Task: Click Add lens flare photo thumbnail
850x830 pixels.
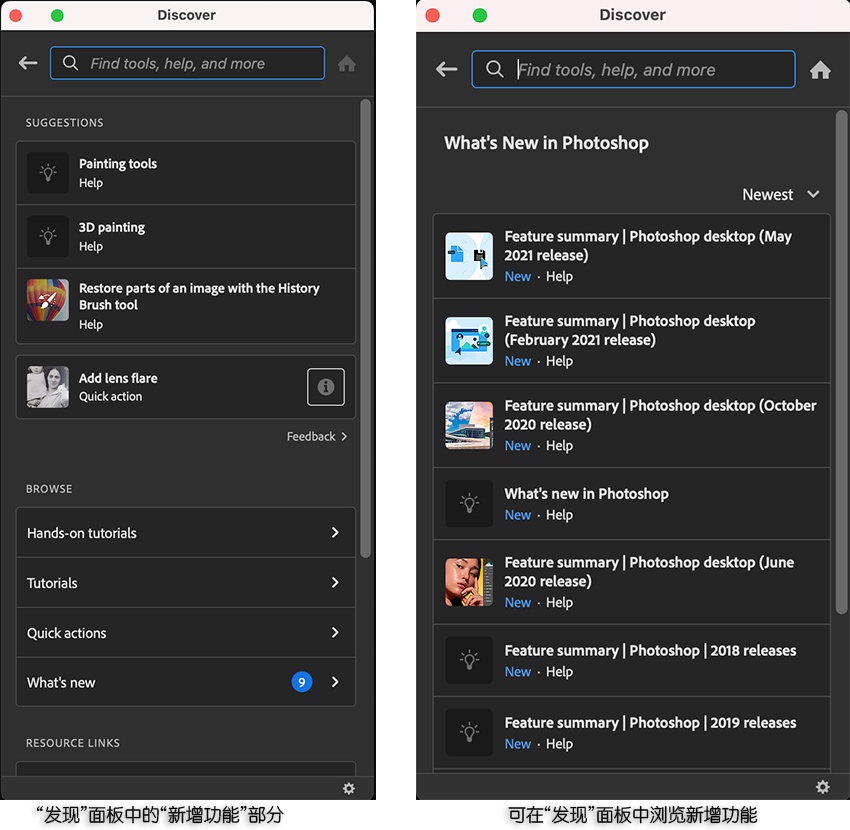Action: point(48,387)
